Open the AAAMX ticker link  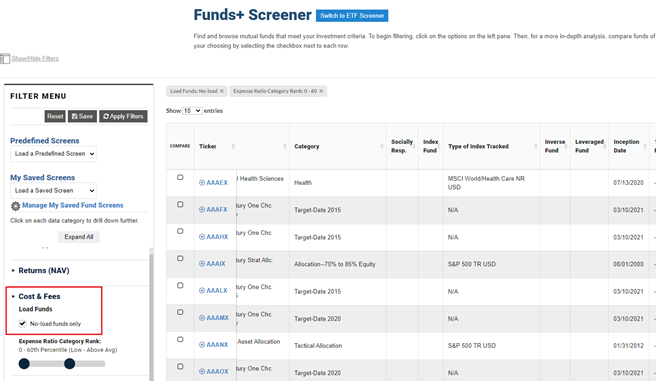(218, 318)
